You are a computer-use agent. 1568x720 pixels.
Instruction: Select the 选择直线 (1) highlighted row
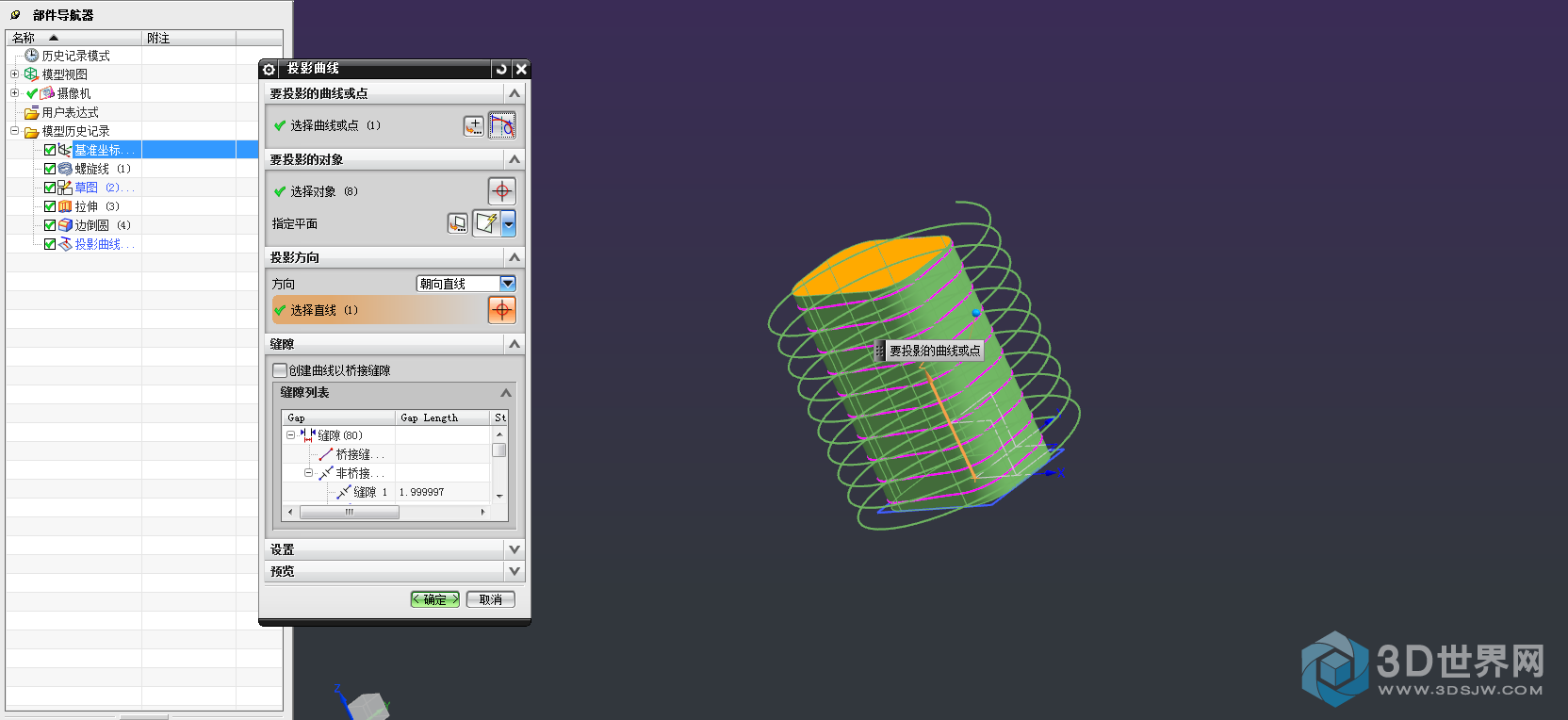(x=378, y=310)
